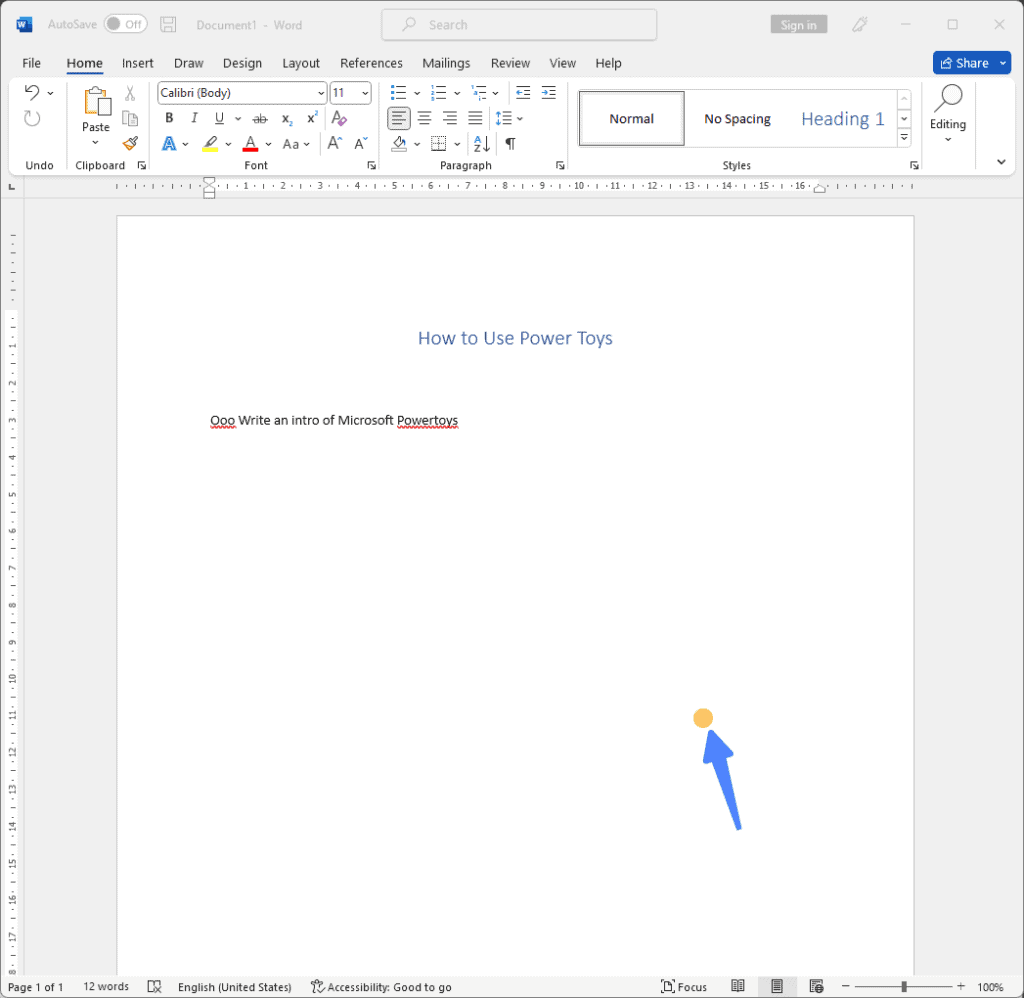Increase font size with grow icon
The width and height of the screenshot is (1024, 998).
click(334, 144)
